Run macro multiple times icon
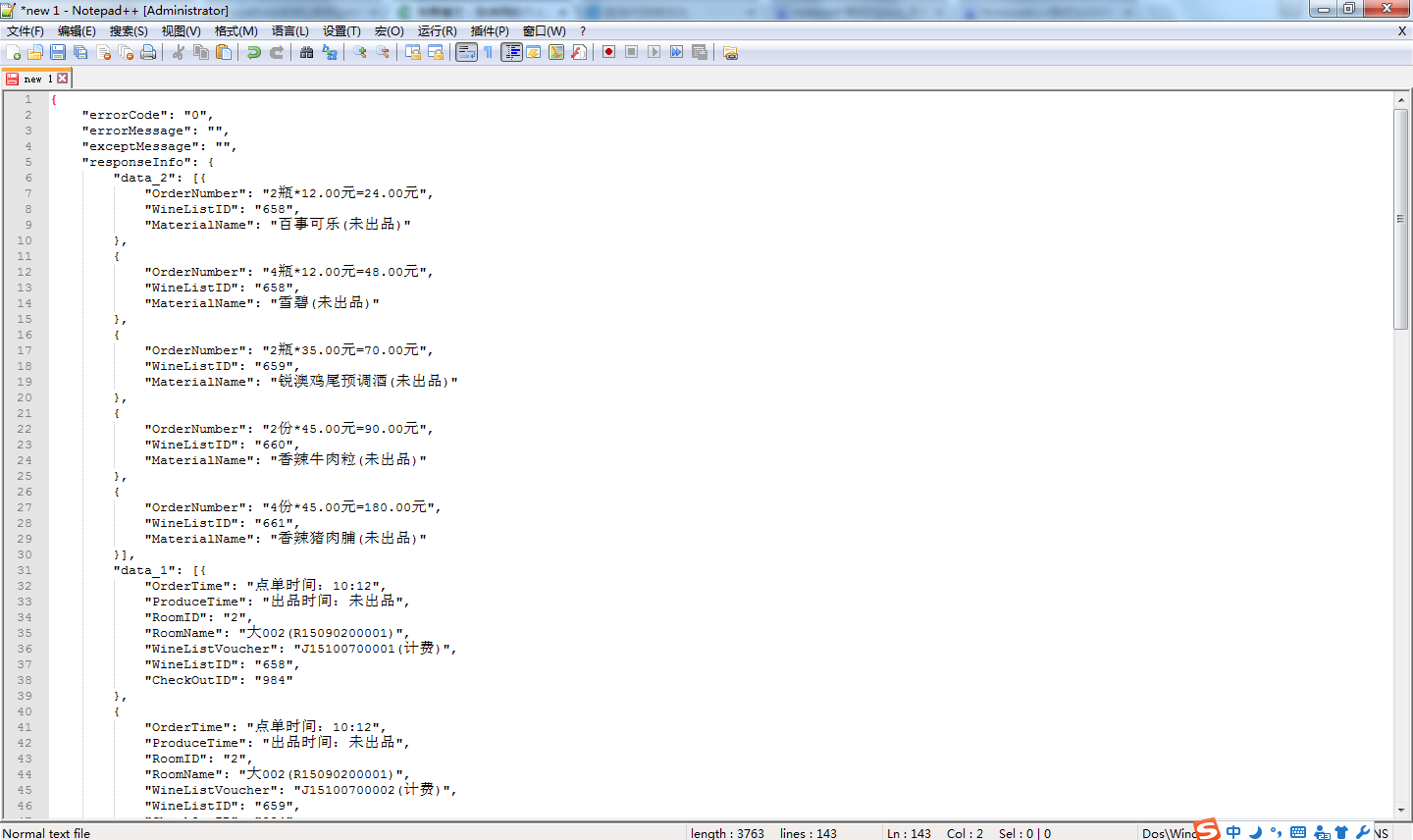The width and height of the screenshot is (1413, 840). (677, 52)
